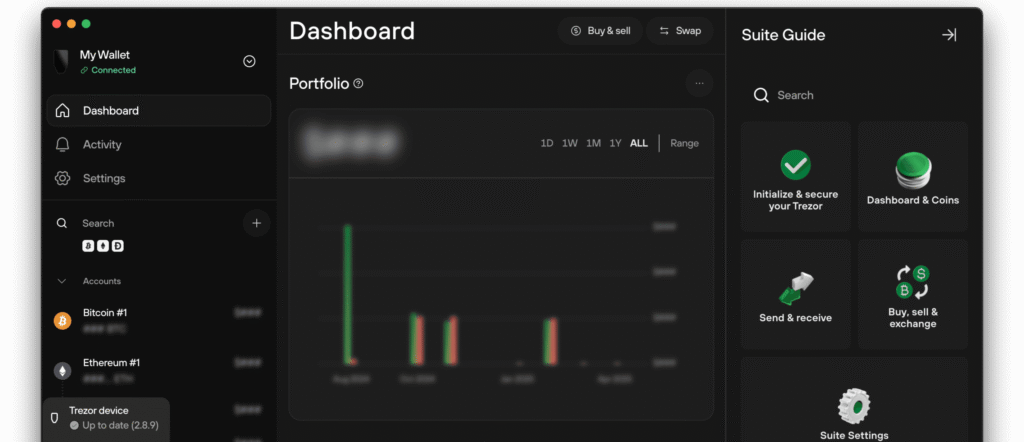1024x442 pixels.
Task: Select the 1Y graph range
Action: [x=615, y=143]
